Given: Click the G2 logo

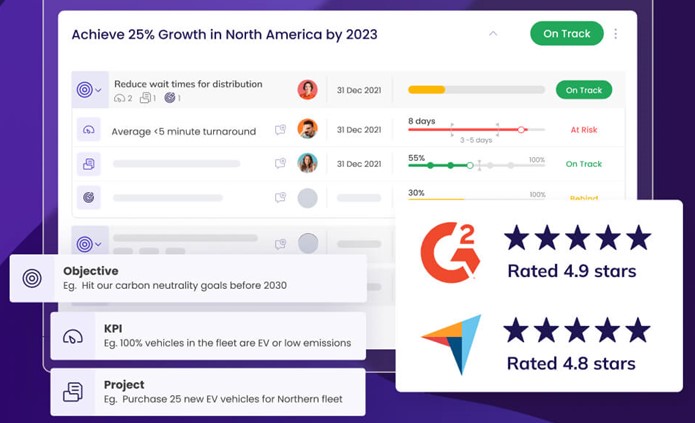Looking at the screenshot, I should [x=450, y=253].
